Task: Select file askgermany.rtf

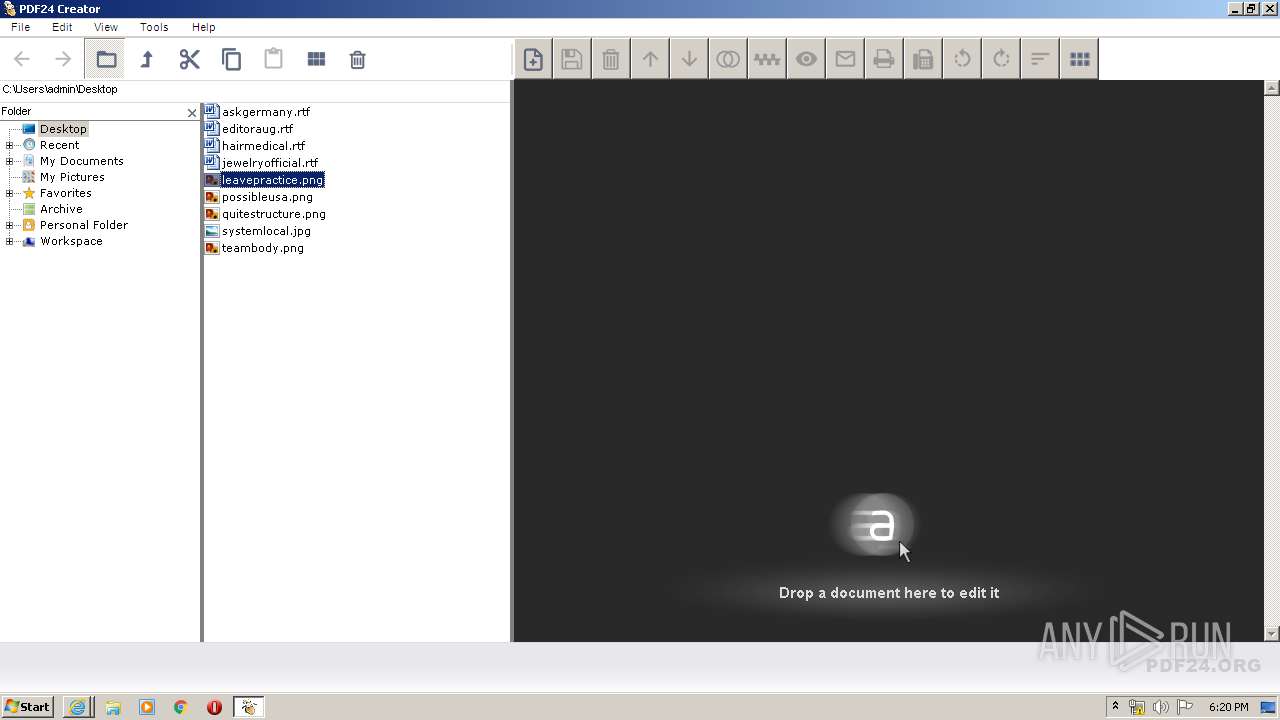Action: (x=266, y=112)
